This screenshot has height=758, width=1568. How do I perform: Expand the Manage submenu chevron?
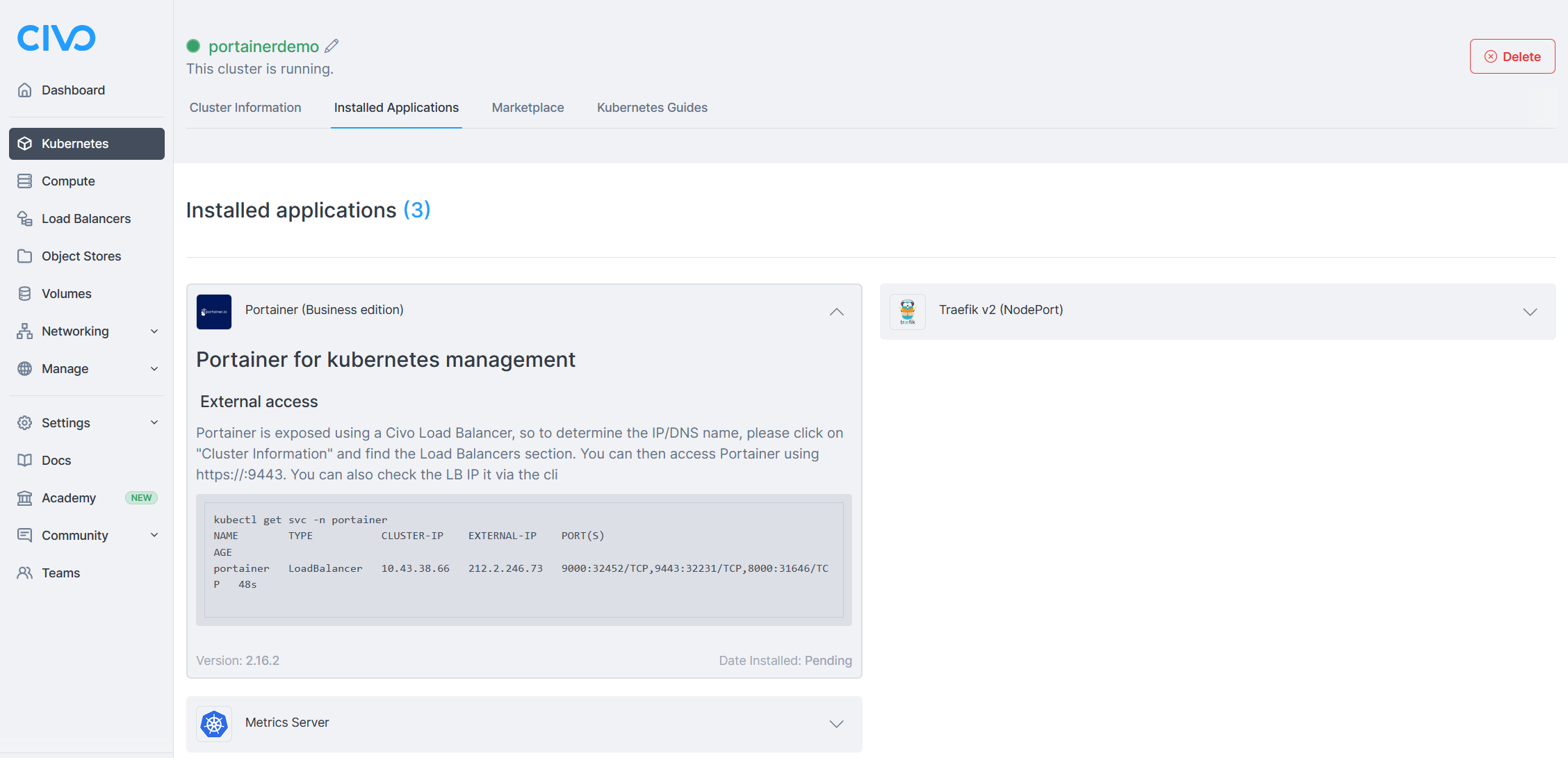[x=154, y=368]
